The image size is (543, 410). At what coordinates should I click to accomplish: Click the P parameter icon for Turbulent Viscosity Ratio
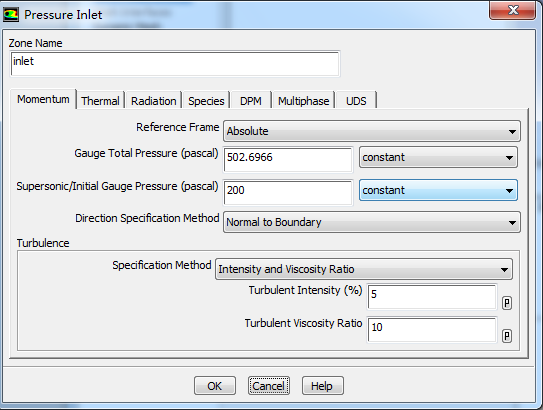[507, 336]
